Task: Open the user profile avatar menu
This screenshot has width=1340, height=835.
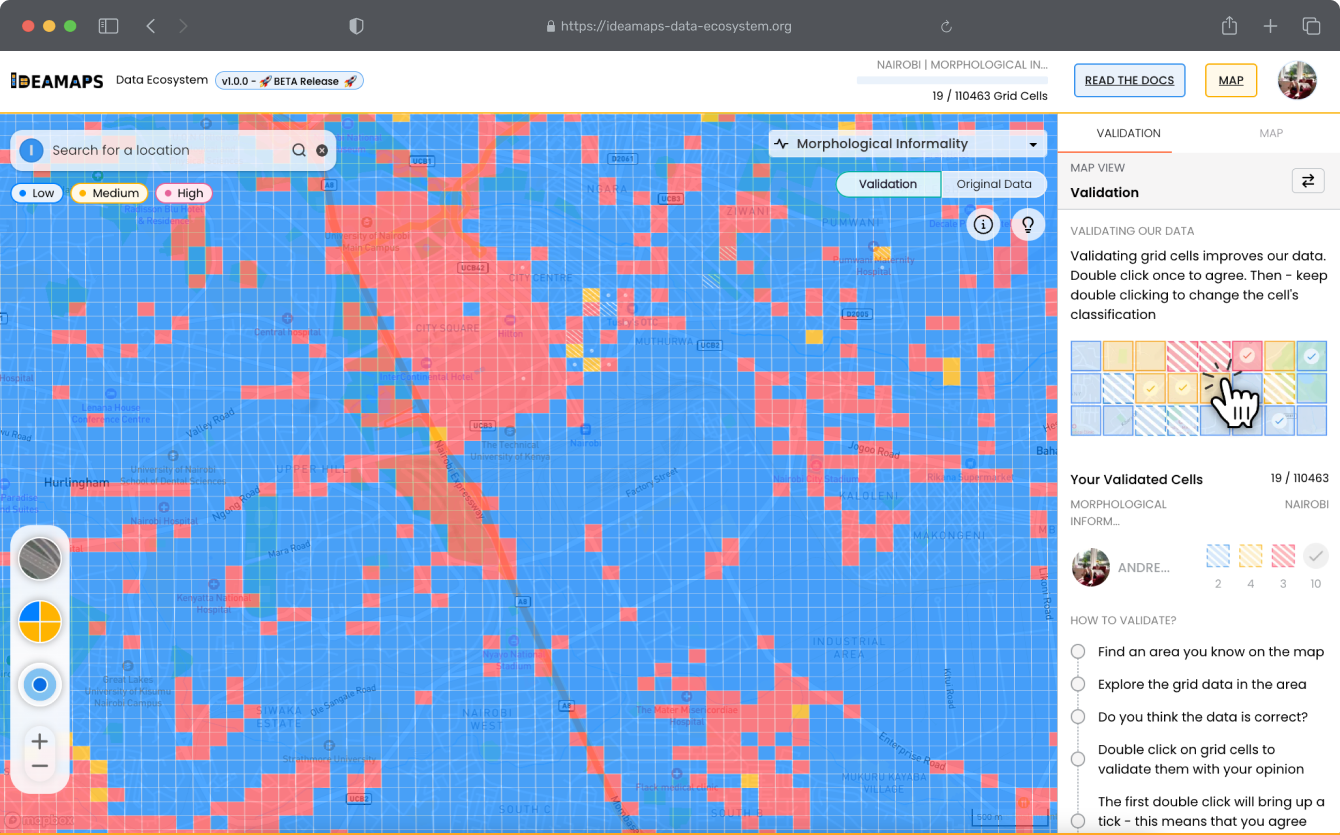Action: pyautogui.click(x=1297, y=81)
